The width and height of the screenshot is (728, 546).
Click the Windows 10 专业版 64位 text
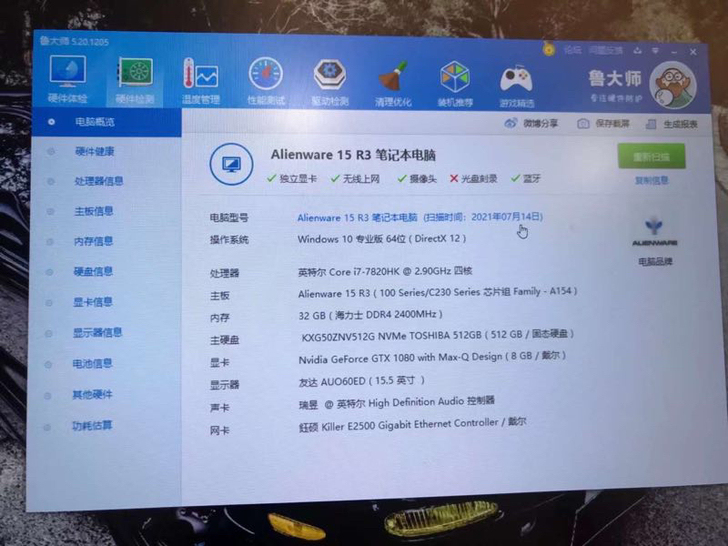pyautogui.click(x=382, y=239)
